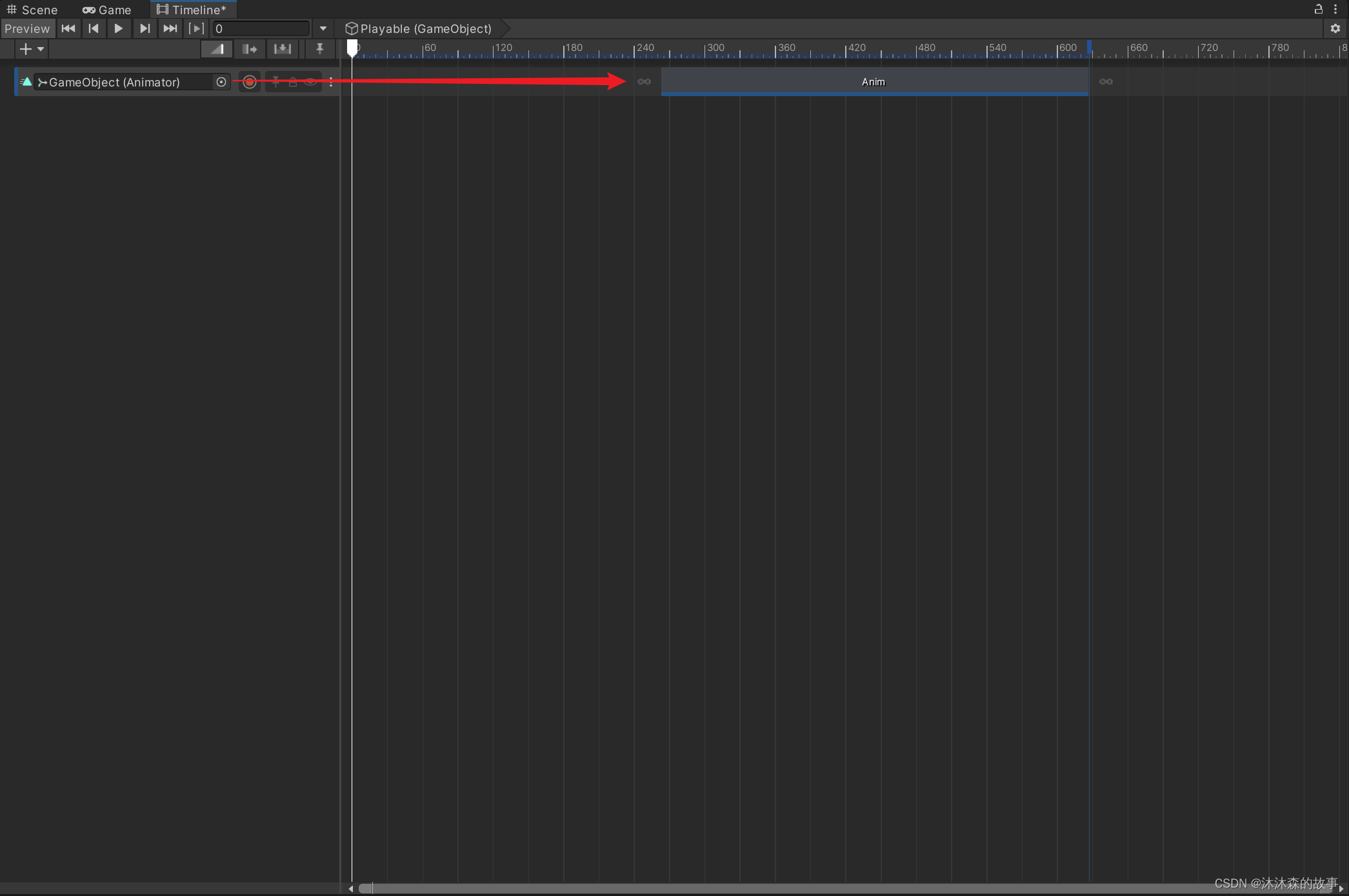Click the infinity icon after the Anim clip
The height and width of the screenshot is (896, 1349).
[x=1106, y=82]
